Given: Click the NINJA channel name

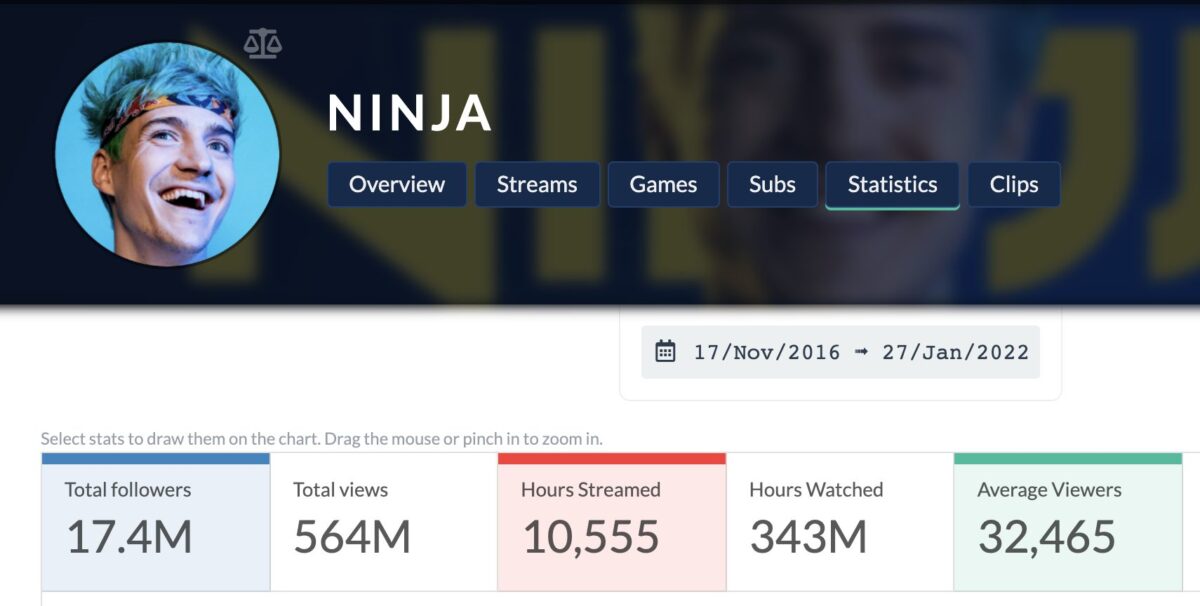Looking at the screenshot, I should [x=411, y=115].
